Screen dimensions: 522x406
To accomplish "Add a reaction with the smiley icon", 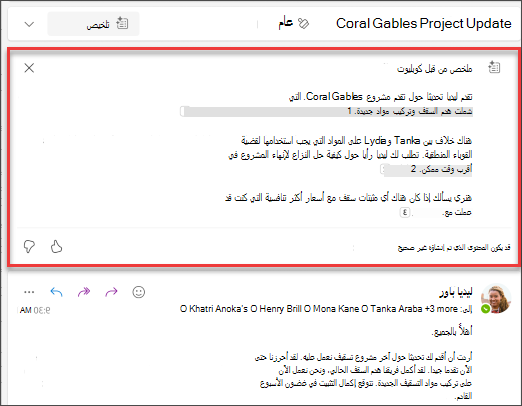I will (139, 292).
